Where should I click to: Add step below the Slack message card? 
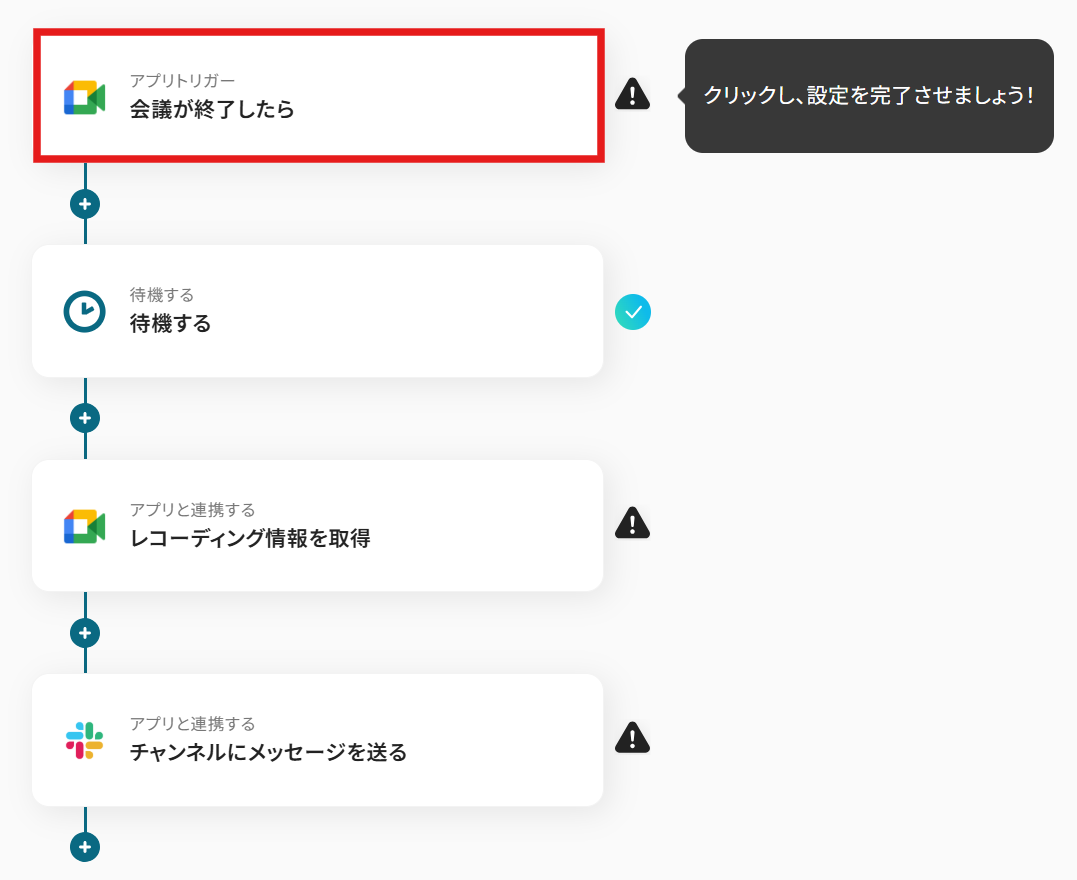[85, 847]
